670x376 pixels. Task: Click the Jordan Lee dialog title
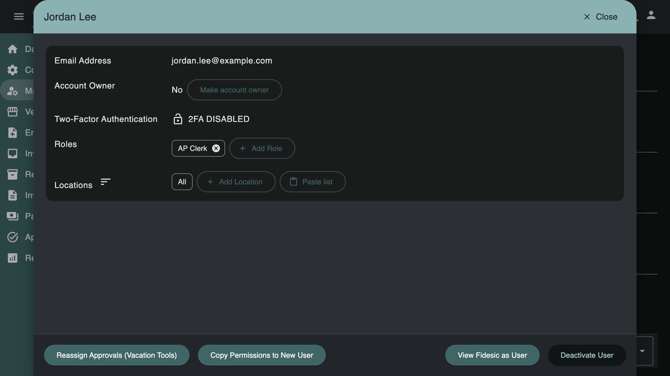(70, 17)
